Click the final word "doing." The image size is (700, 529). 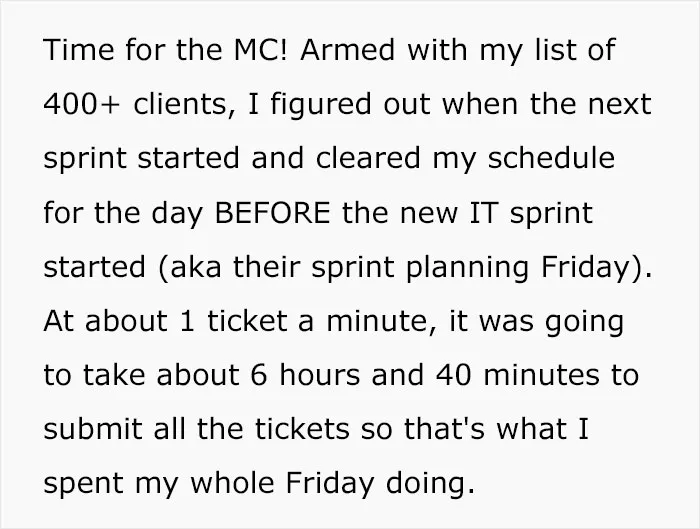[430, 484]
